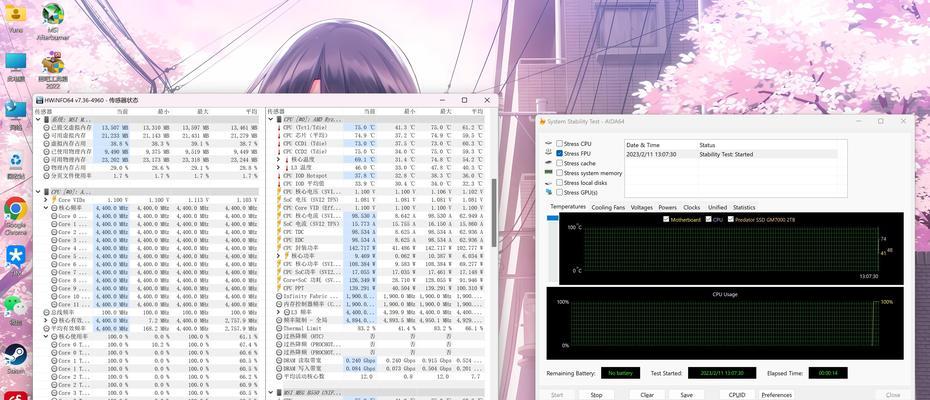
Task: Click the chip icon beside Stress cache
Action: click(x=549, y=163)
